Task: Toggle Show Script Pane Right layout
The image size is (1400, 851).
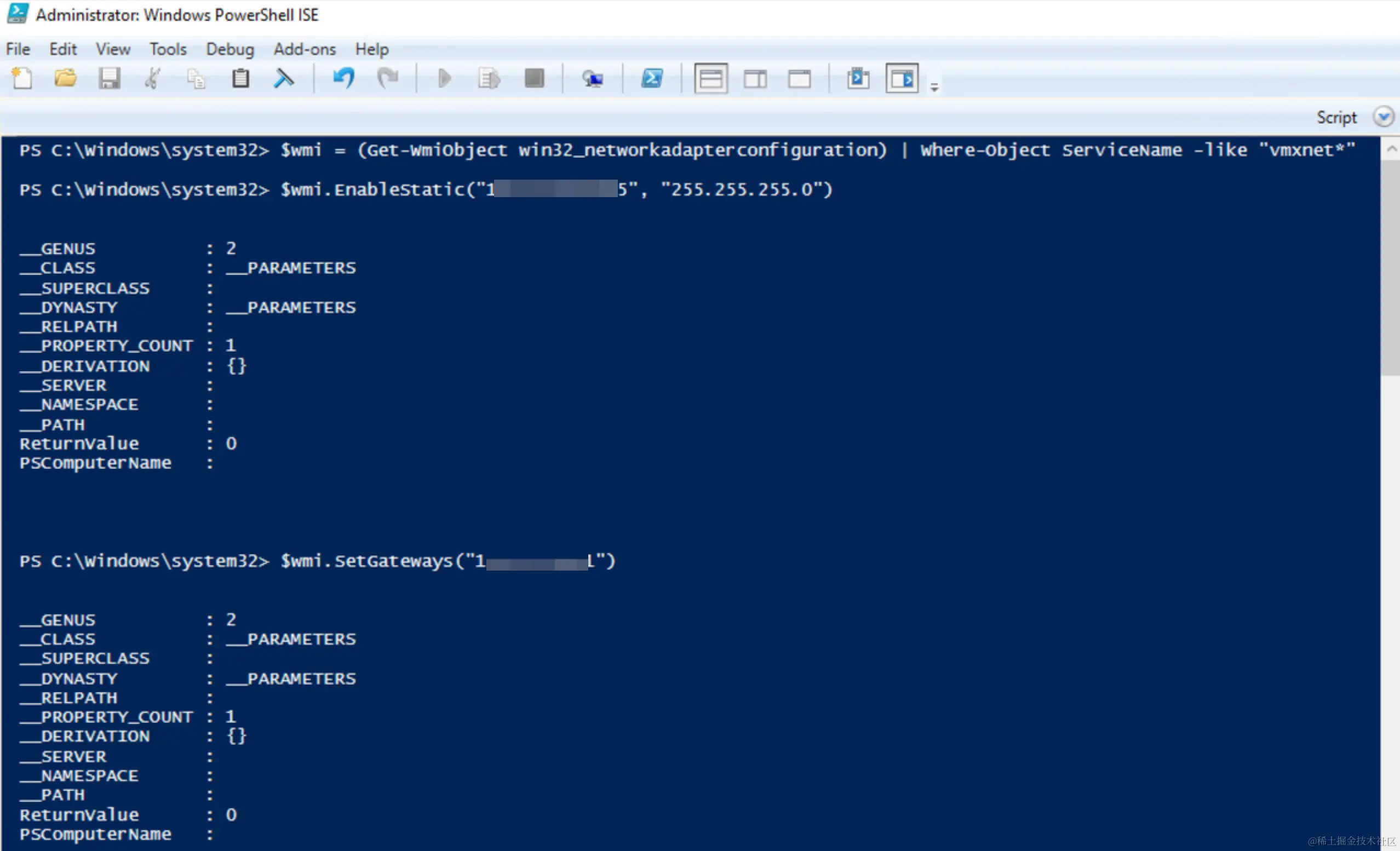Action: click(755, 78)
